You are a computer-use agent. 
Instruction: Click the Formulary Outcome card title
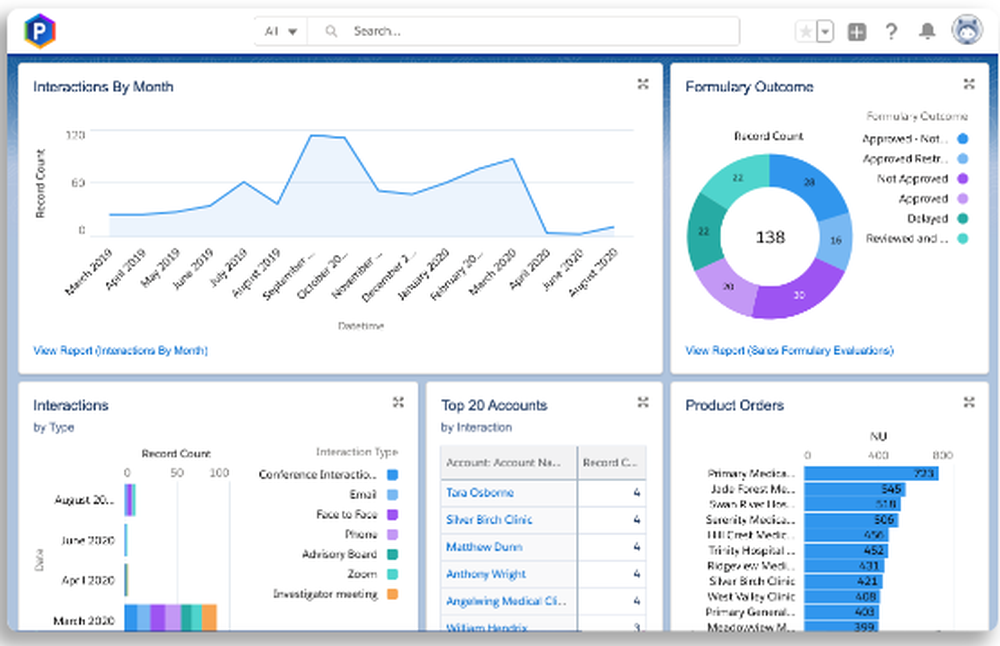click(x=749, y=87)
